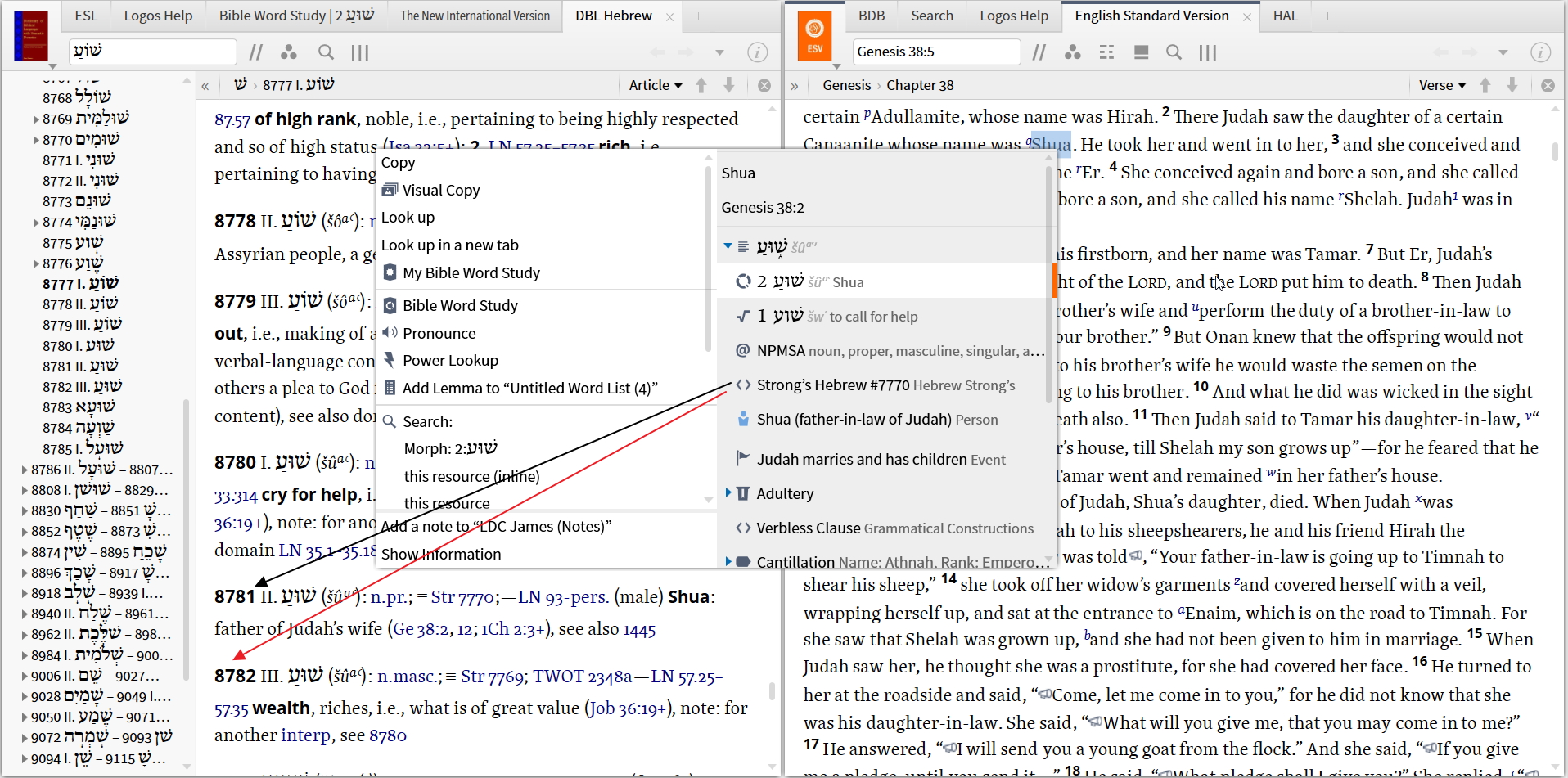This screenshot has height=778, width=1568.
Task: Open DBL Hebrew panel info icon
Action: click(758, 52)
